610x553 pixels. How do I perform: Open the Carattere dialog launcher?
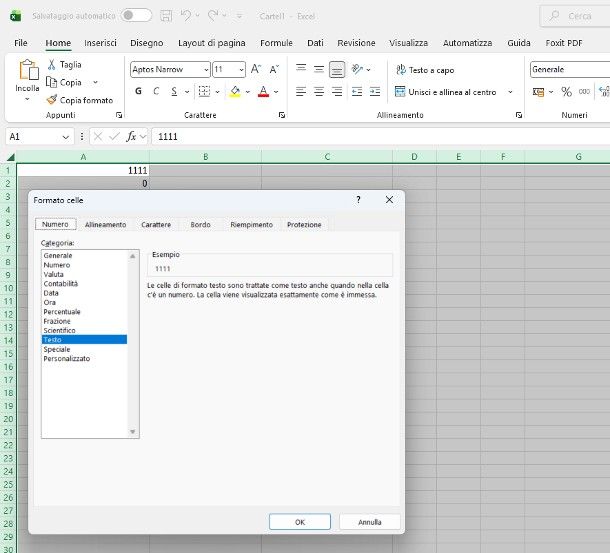(x=282, y=115)
